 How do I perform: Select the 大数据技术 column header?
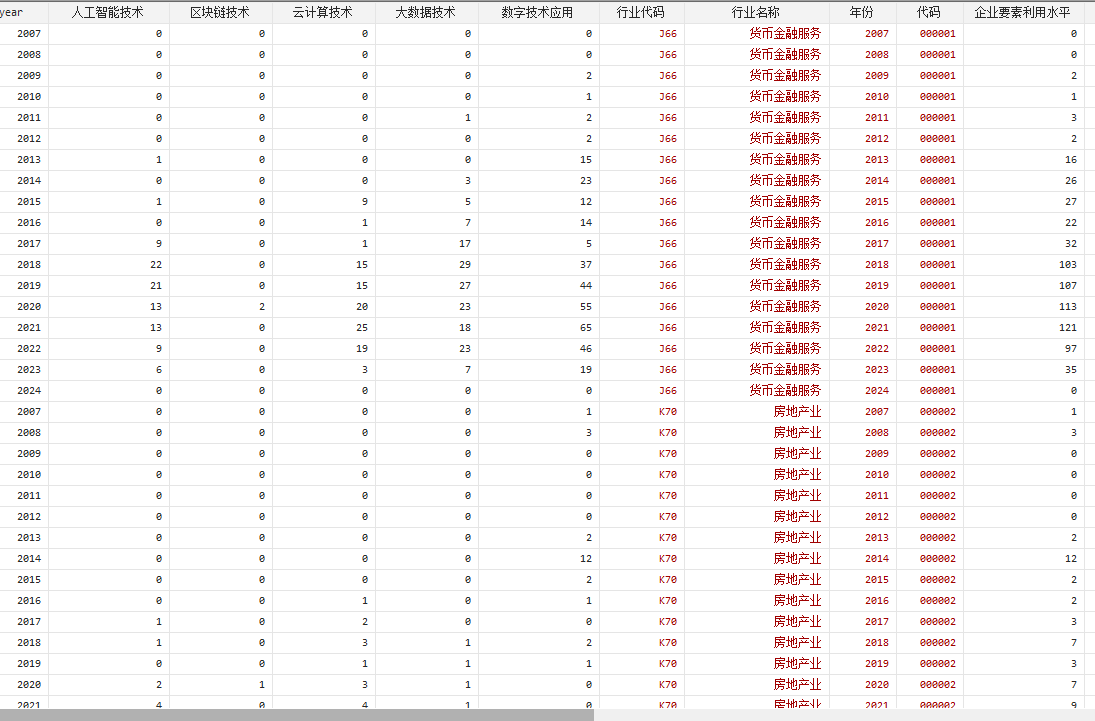click(x=426, y=12)
